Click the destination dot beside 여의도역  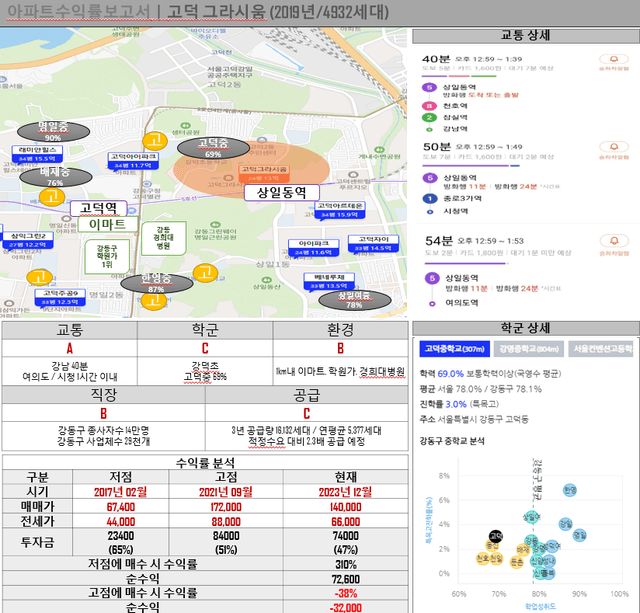coord(432,304)
